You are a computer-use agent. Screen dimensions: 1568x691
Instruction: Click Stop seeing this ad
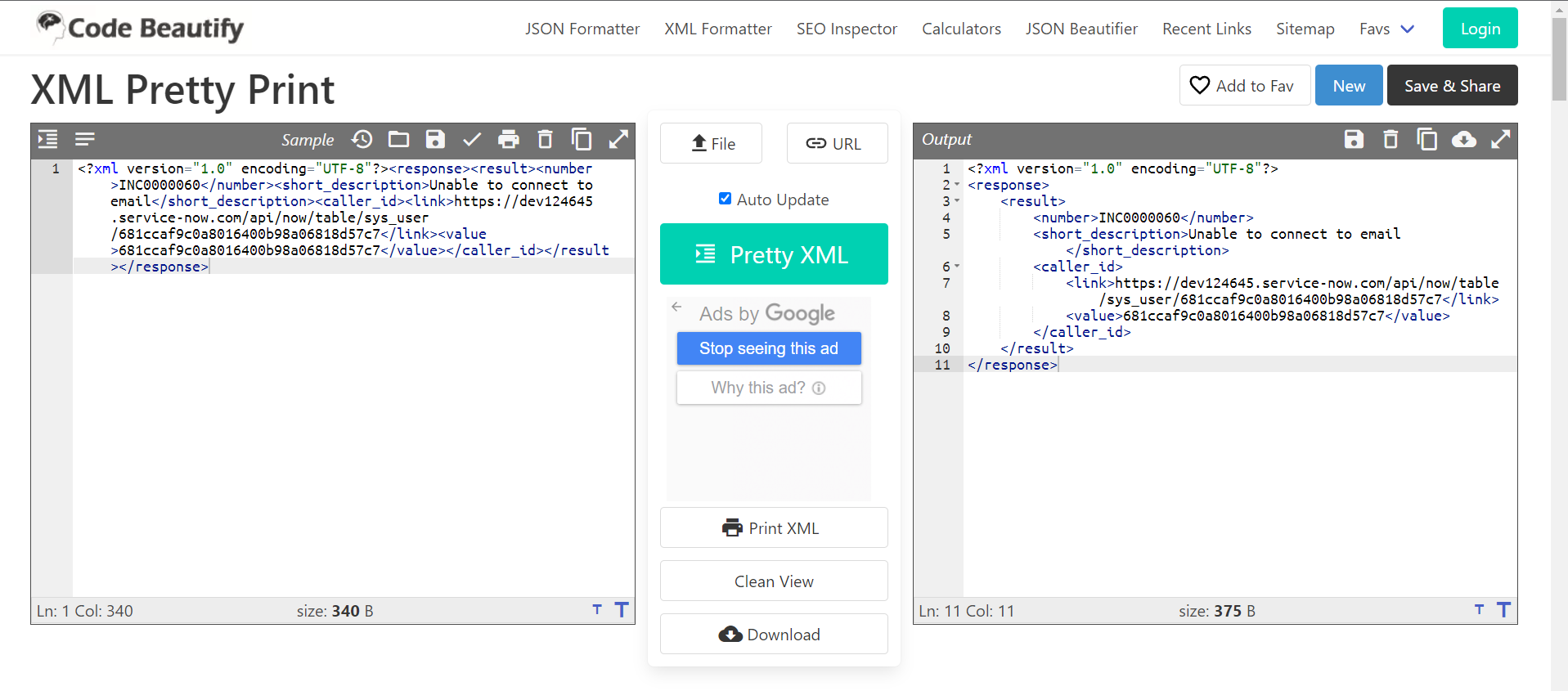pyautogui.click(x=769, y=348)
